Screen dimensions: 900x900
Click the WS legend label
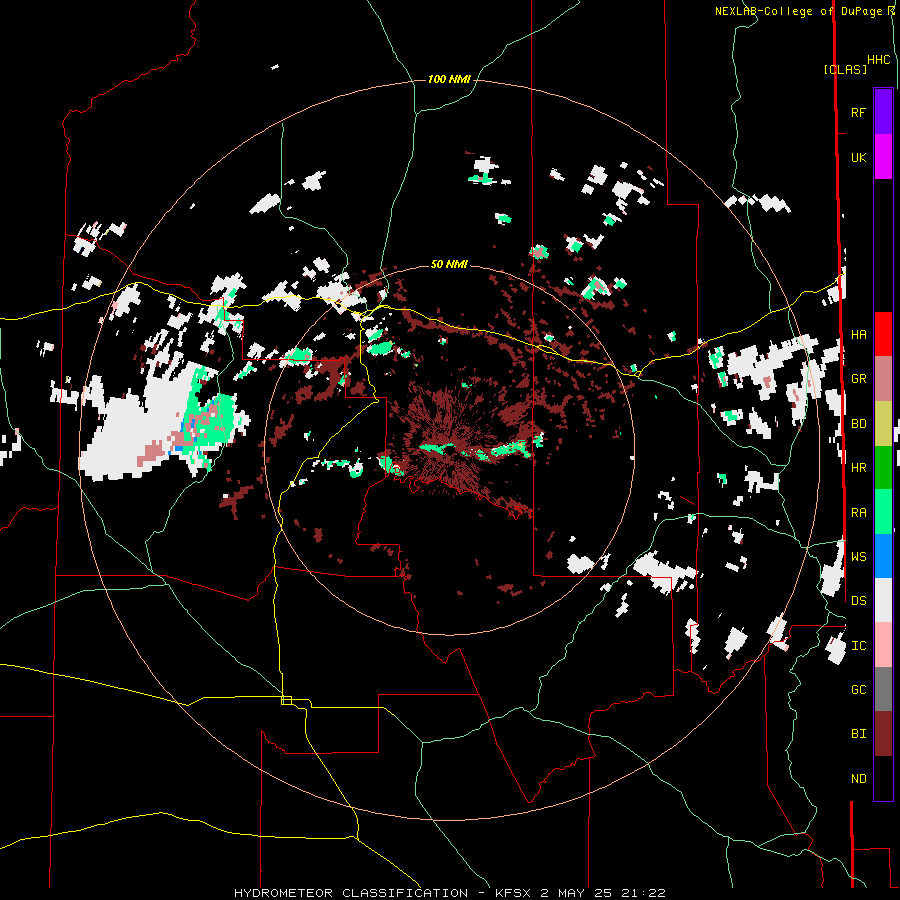pyautogui.click(x=858, y=557)
